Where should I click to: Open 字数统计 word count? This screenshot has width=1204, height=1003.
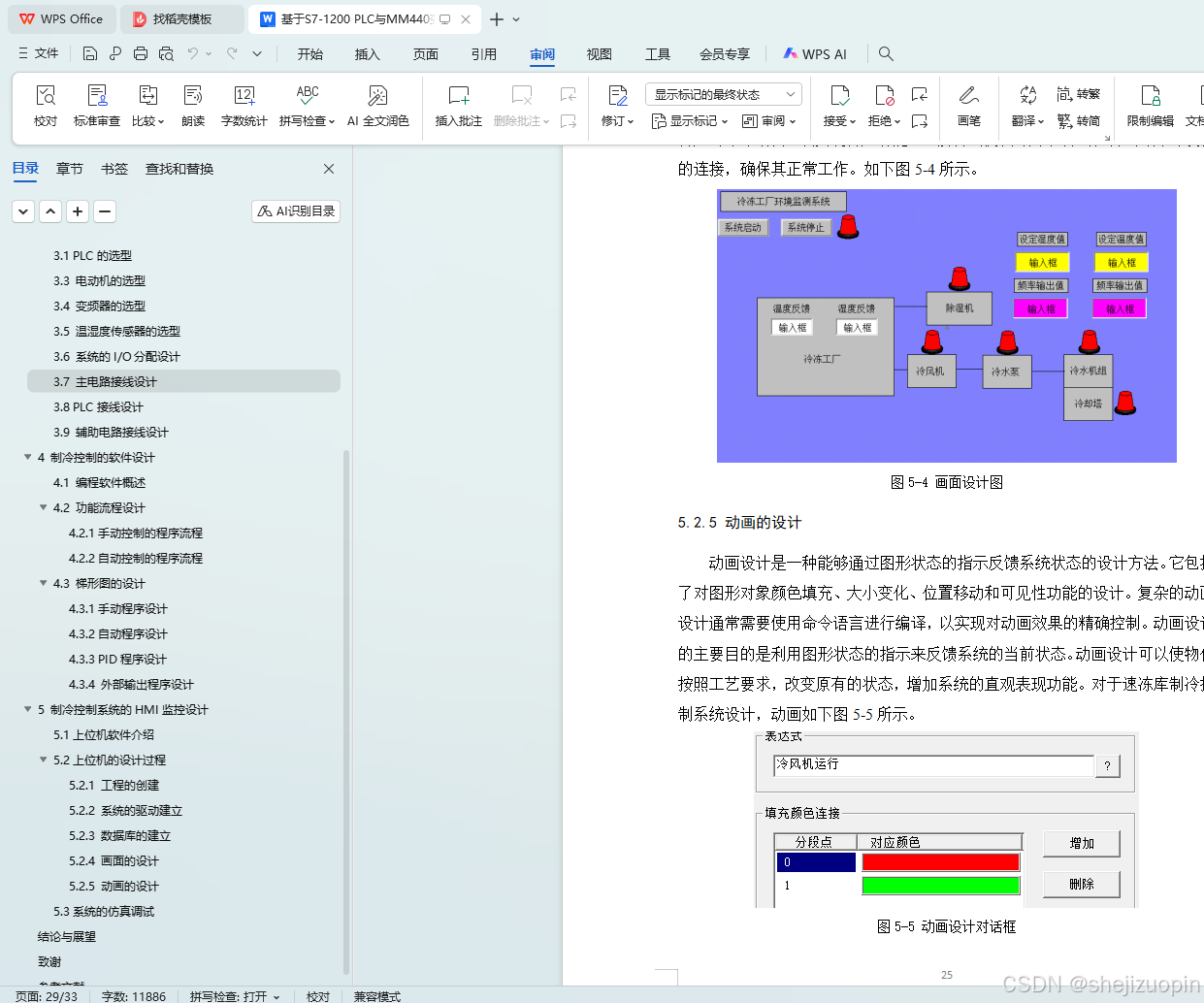coord(244,106)
